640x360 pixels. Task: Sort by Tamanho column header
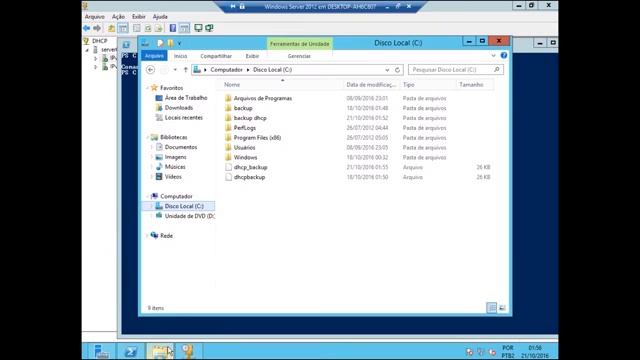(x=475, y=84)
